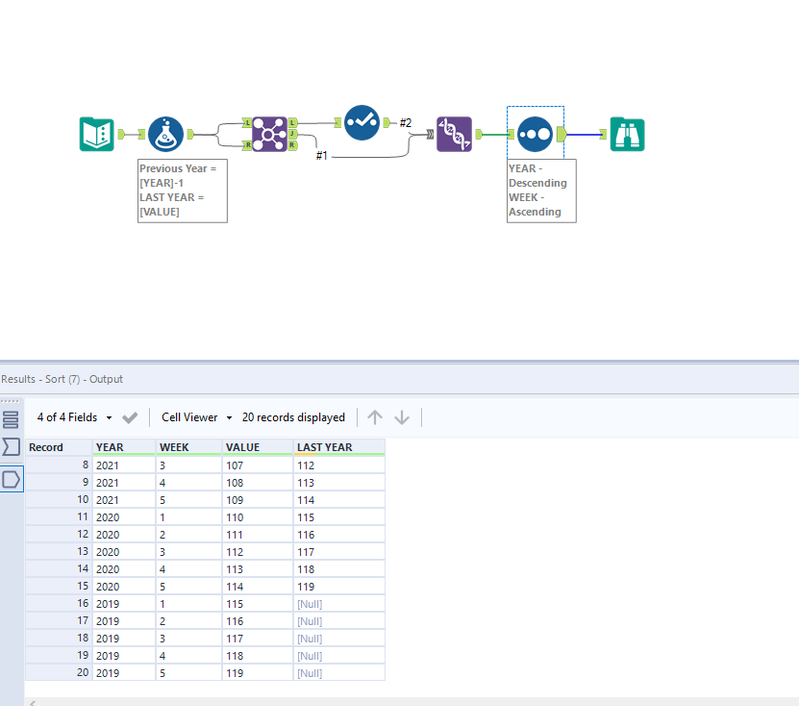799x706 pixels.
Task: Select the Text Input book tool
Action: 97,134
